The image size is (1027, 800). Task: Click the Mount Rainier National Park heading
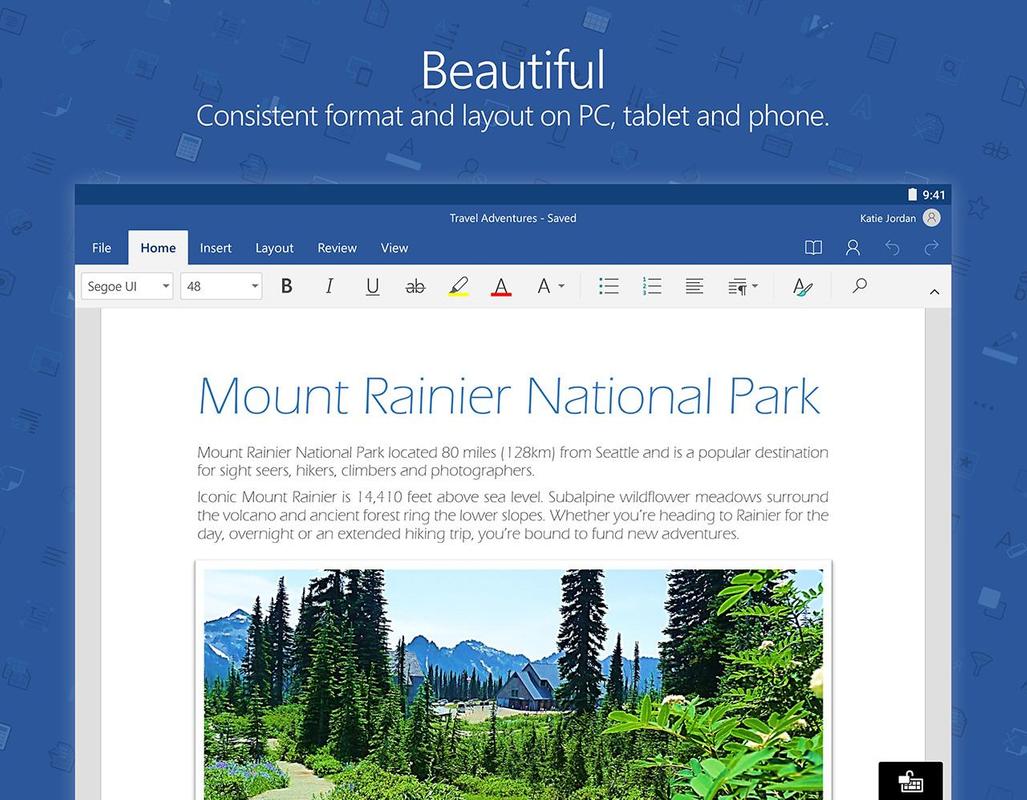pos(509,396)
